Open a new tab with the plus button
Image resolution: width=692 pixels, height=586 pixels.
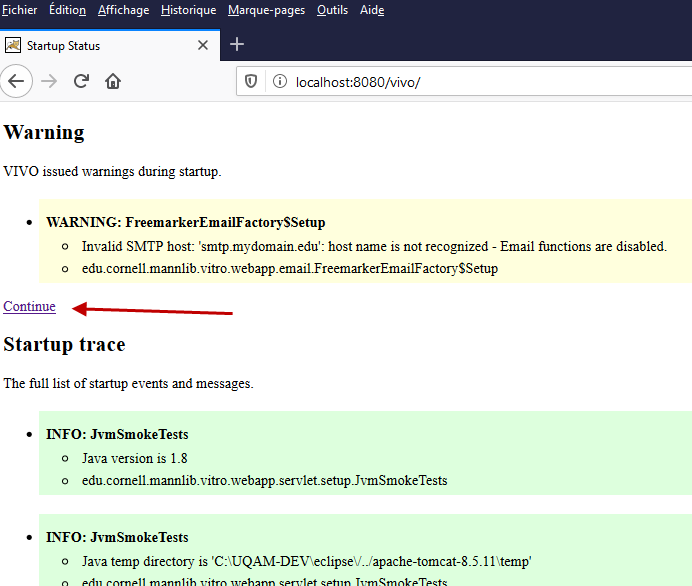[x=237, y=44]
